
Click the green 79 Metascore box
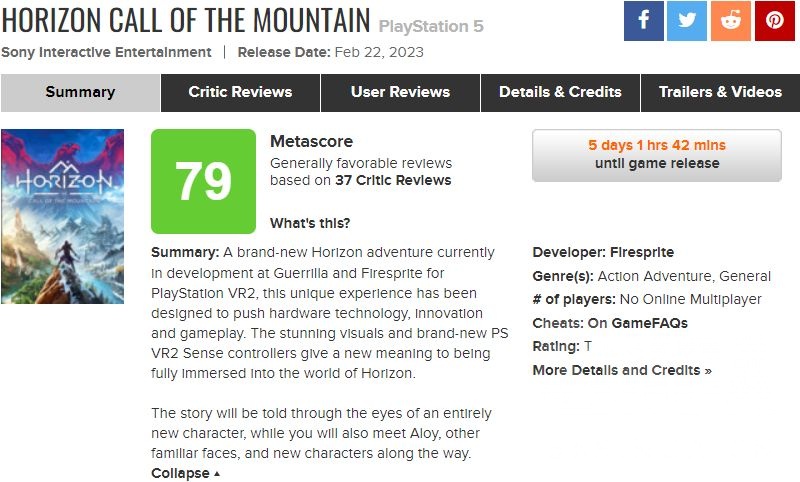(x=203, y=181)
